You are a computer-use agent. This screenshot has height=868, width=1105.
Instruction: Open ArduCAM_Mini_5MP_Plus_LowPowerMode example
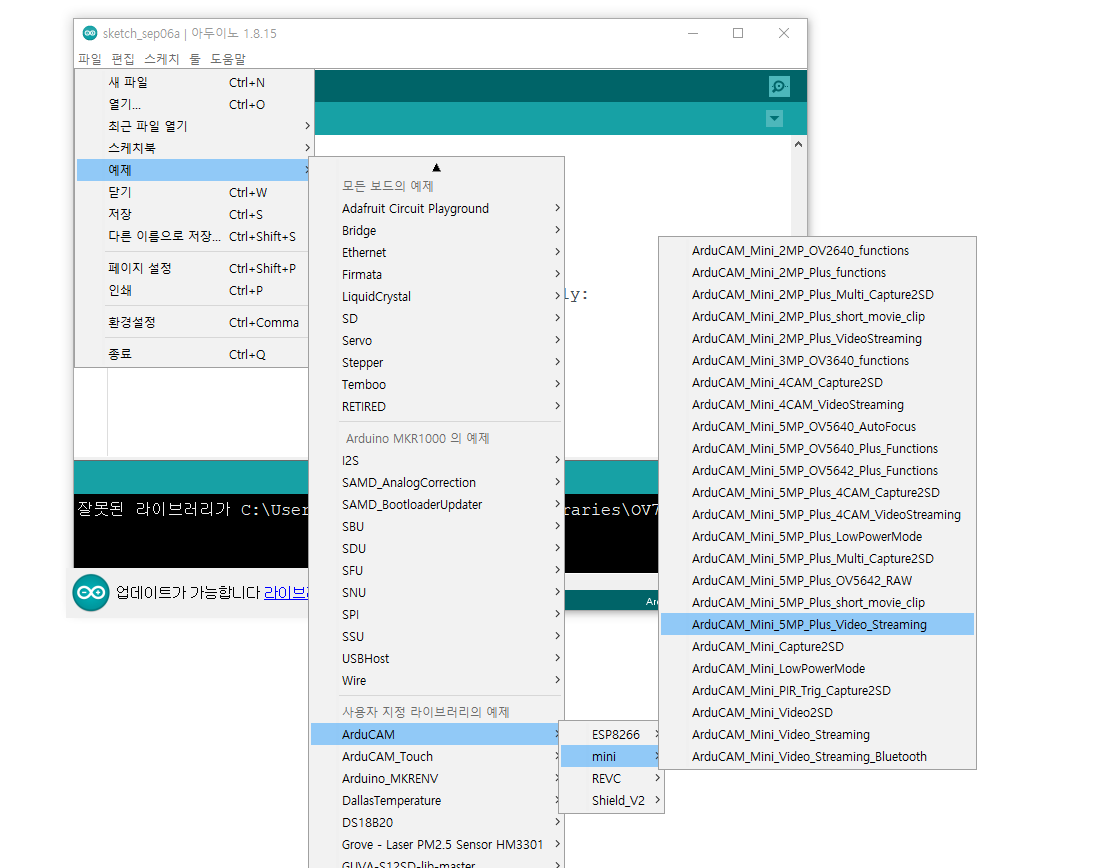(817, 537)
